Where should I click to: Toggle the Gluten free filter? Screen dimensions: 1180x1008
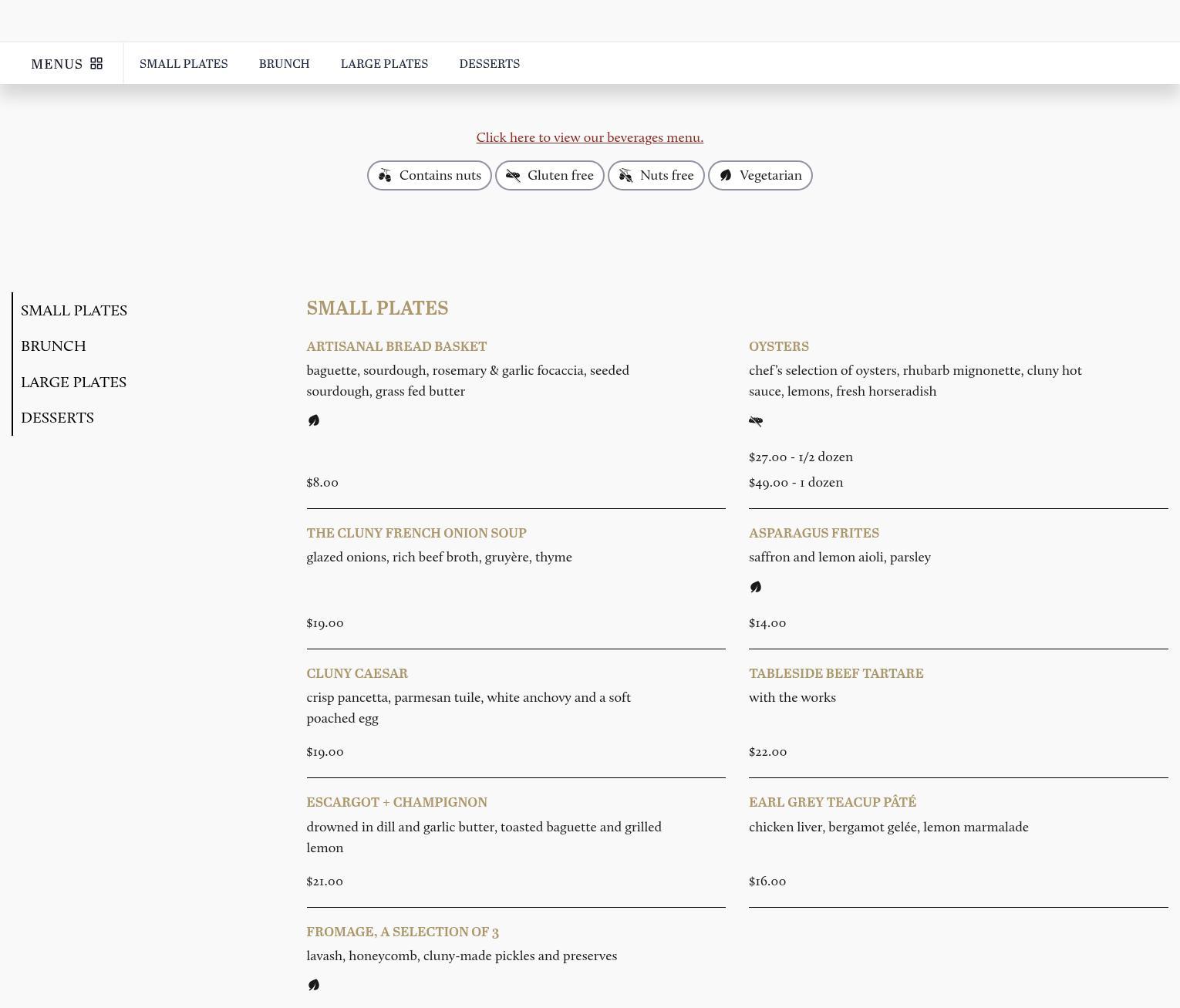pos(549,176)
